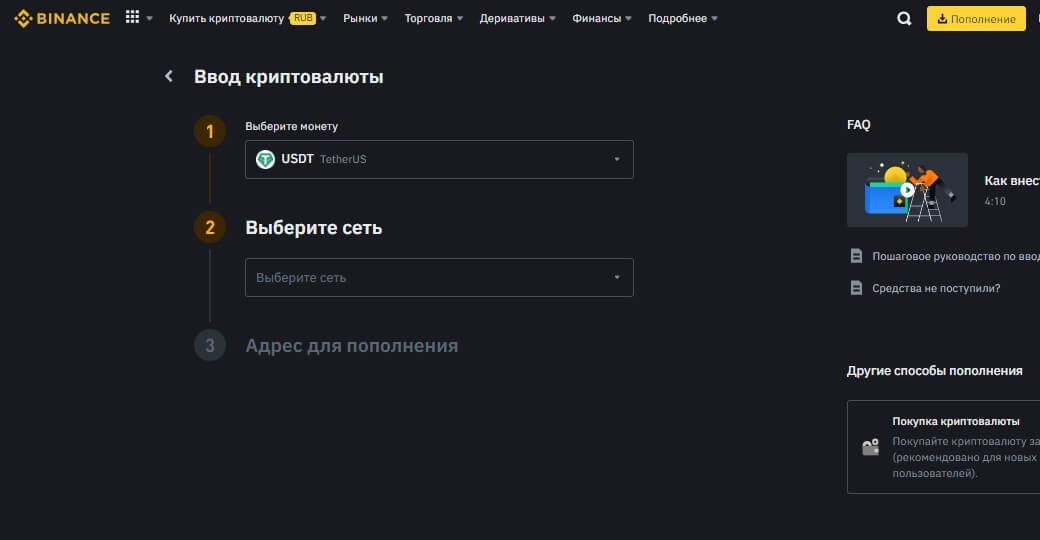This screenshot has width=1040, height=540.
Task: Click the USDT Tether coin icon
Action: tap(265, 159)
